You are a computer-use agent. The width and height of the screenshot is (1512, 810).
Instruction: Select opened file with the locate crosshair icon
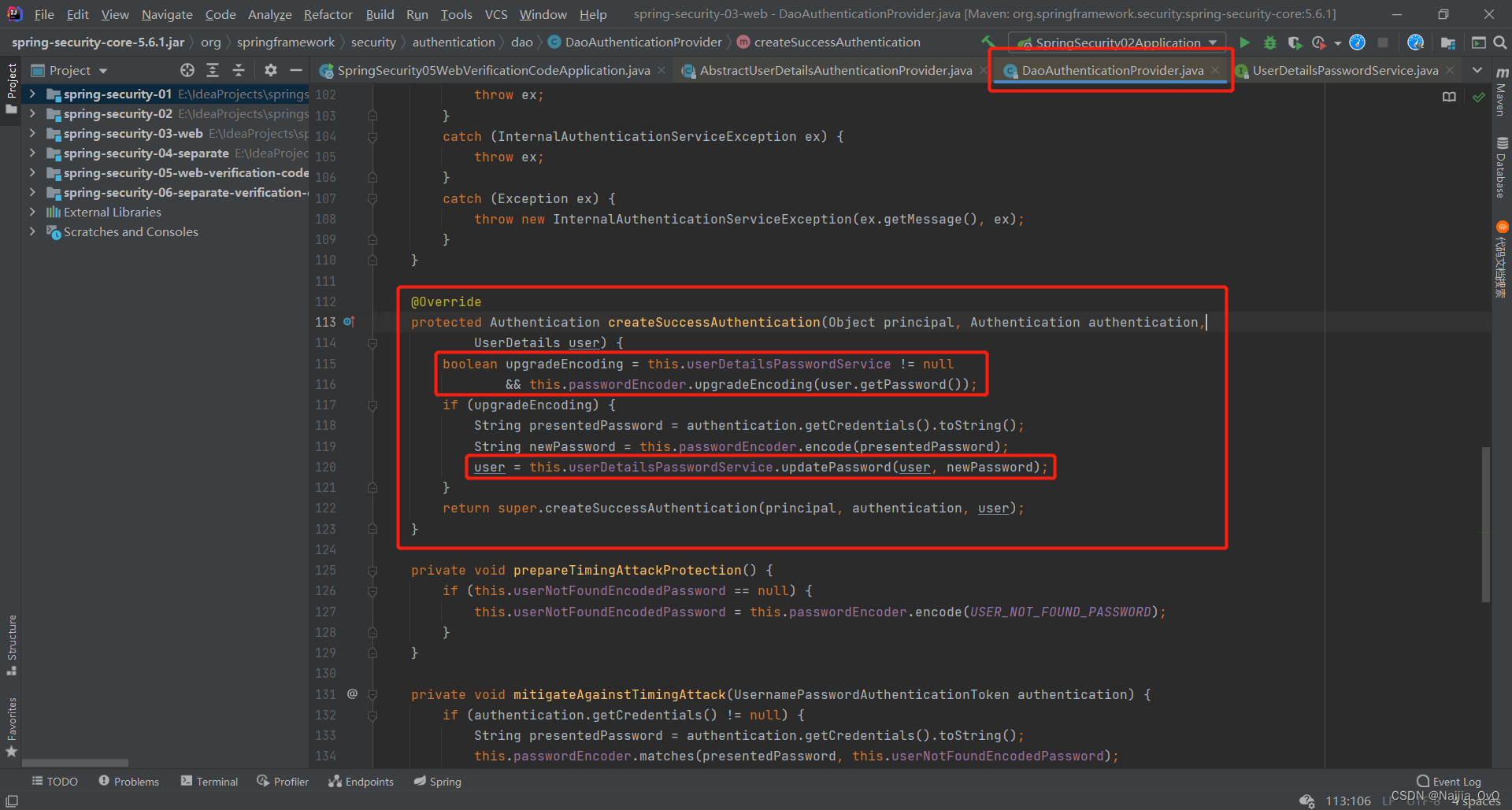(187, 70)
